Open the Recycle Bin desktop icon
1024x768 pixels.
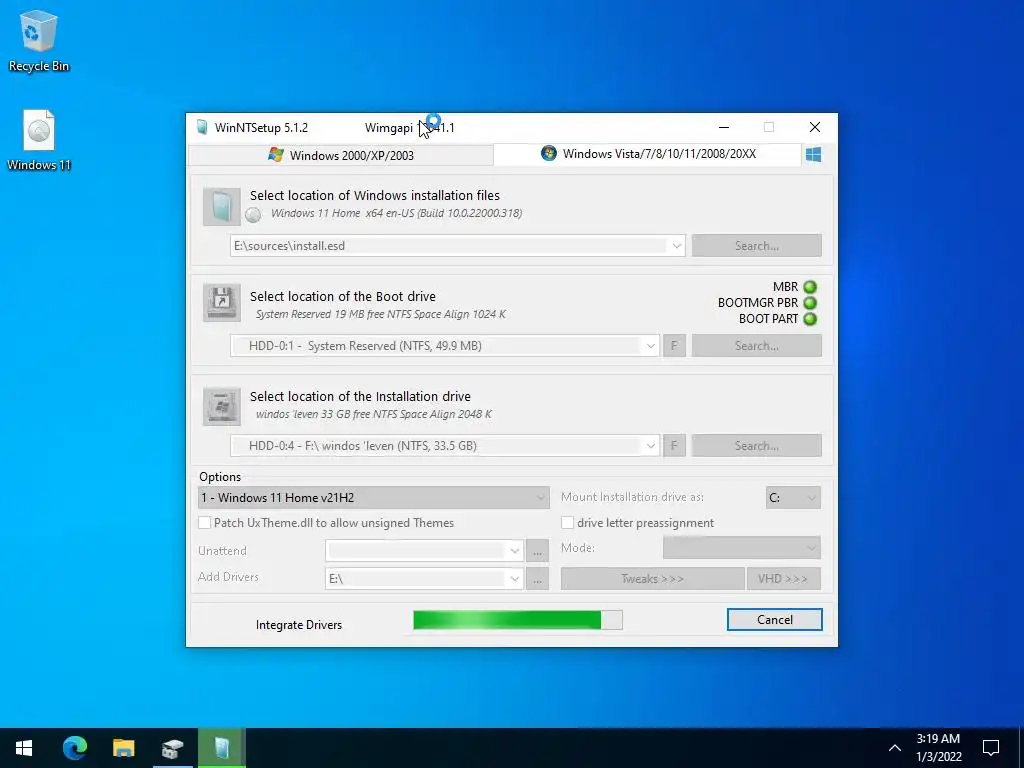(x=39, y=40)
